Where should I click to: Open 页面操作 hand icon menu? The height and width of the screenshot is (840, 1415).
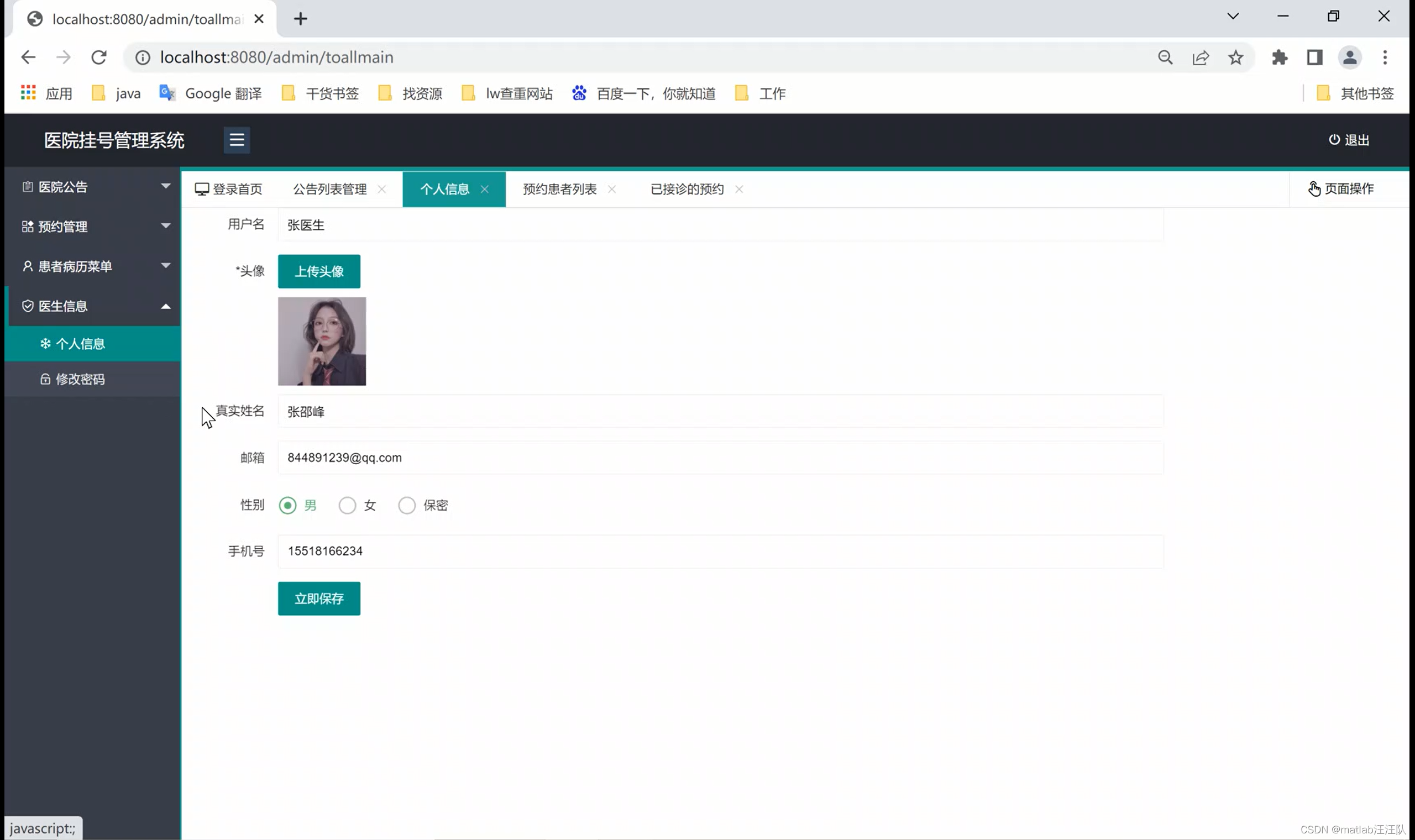pos(1314,188)
